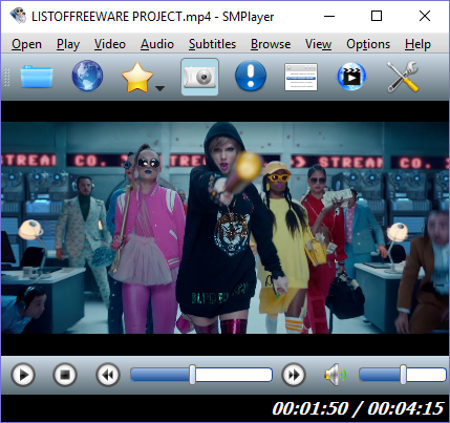Stop playback with the stop button
Viewport: 450px width, 423px height.
coord(65,375)
